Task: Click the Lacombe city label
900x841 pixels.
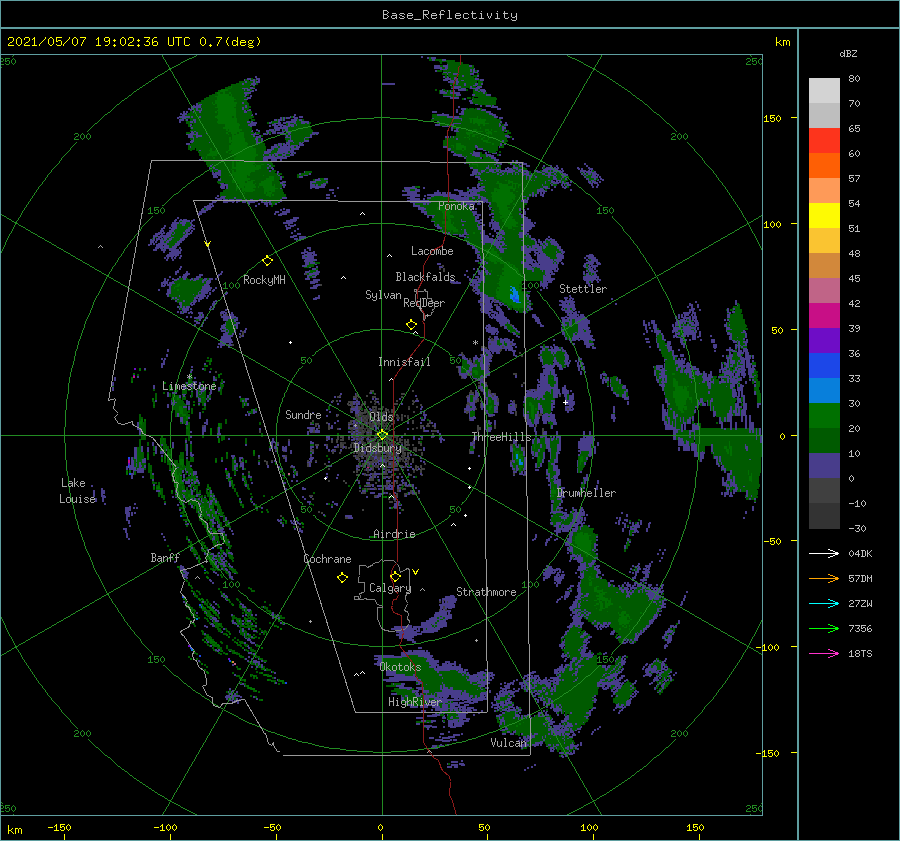Action: pos(432,251)
